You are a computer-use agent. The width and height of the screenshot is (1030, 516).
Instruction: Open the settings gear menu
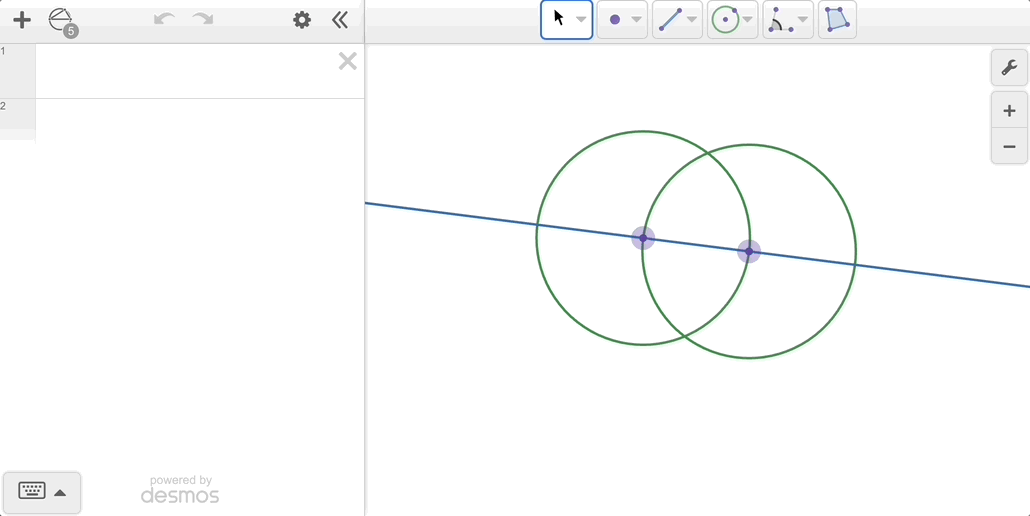(301, 20)
